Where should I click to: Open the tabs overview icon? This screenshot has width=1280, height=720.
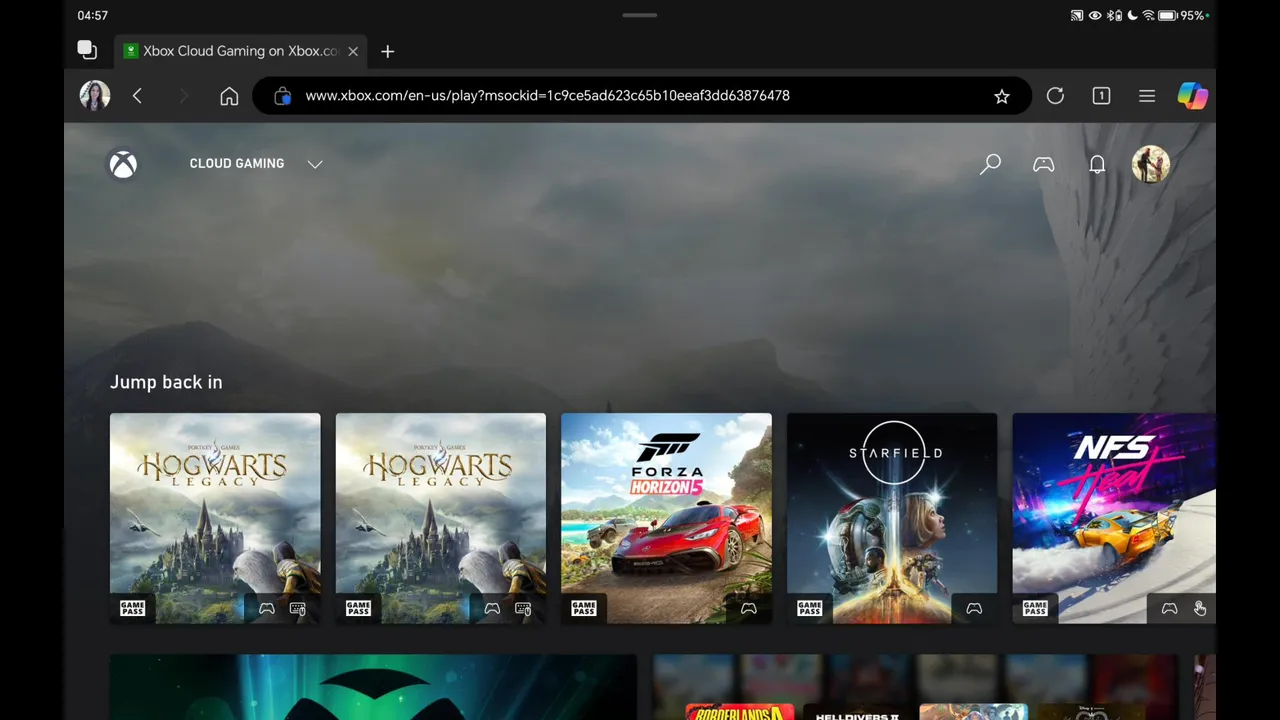pos(87,50)
